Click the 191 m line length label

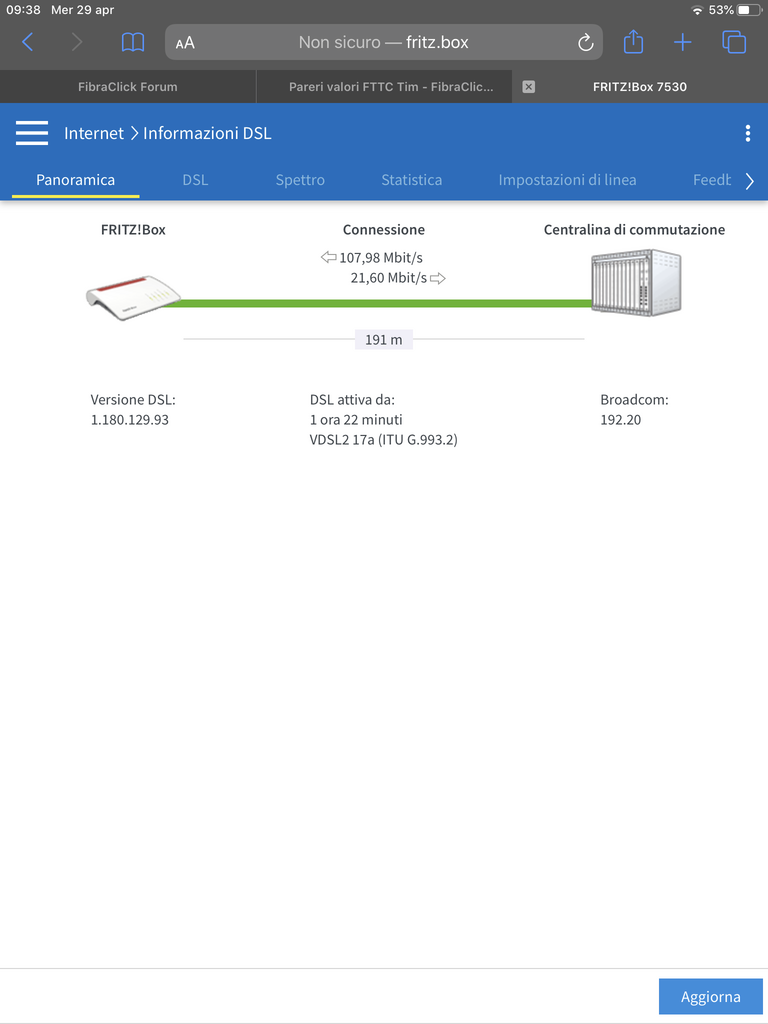384,340
